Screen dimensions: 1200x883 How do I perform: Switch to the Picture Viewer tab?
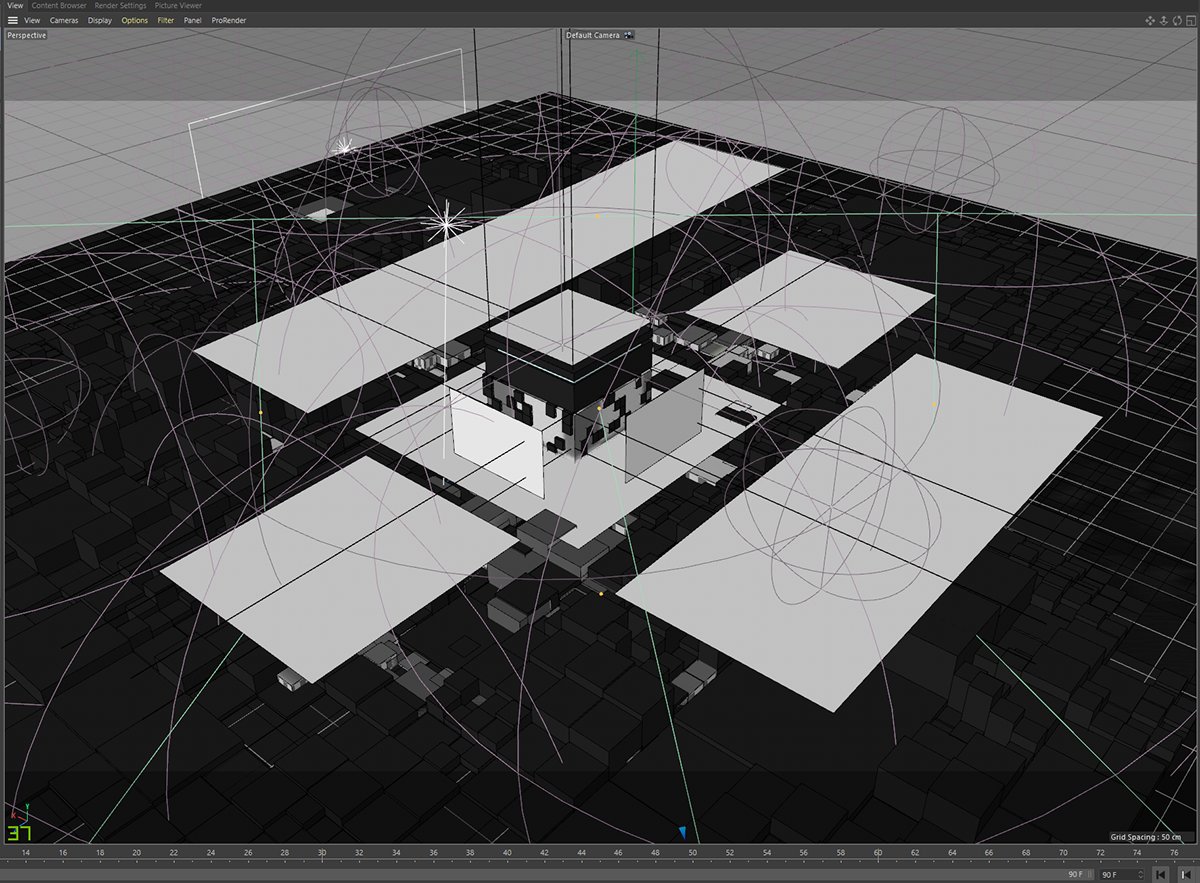point(179,5)
